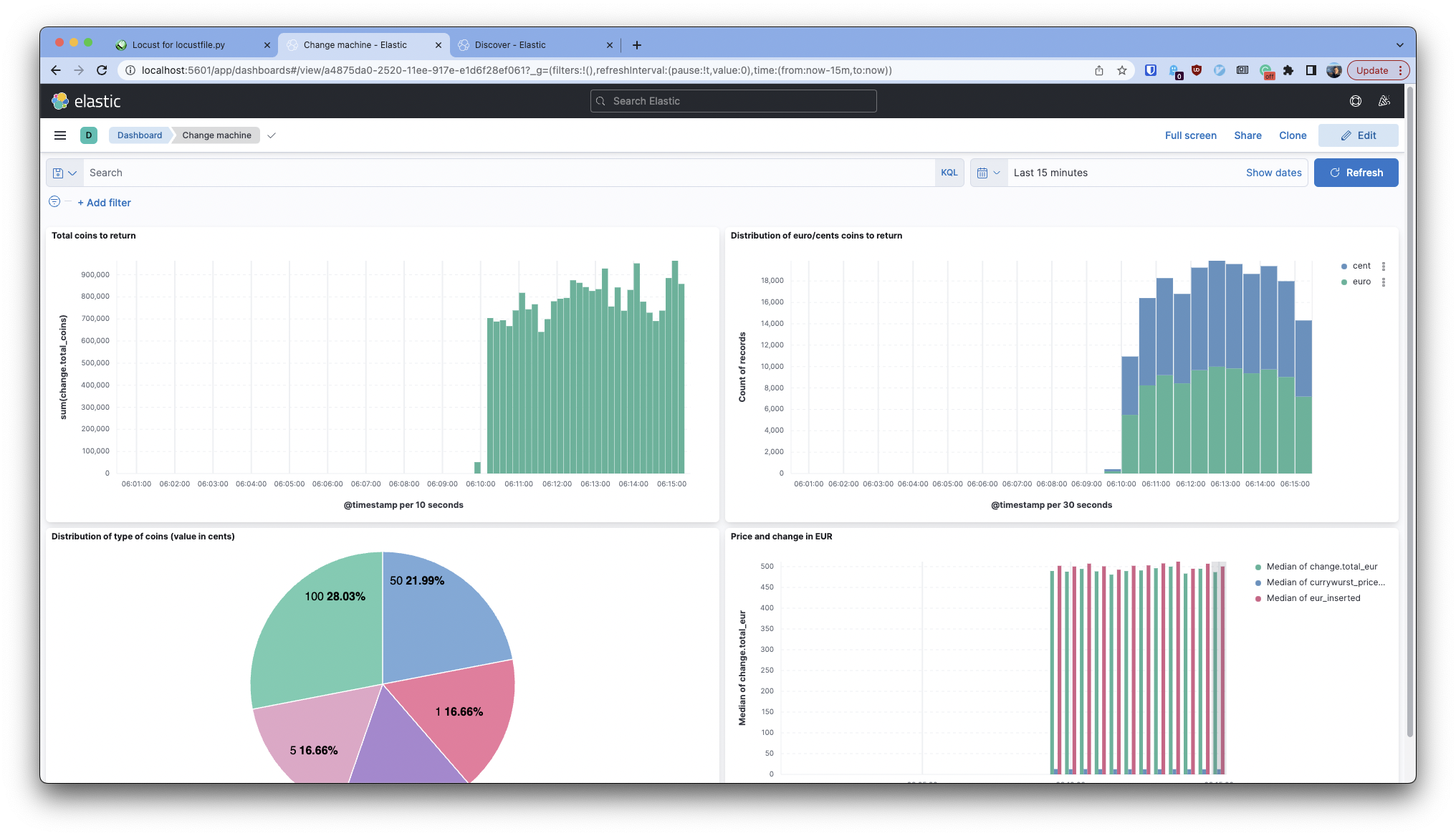Select the 50 21.99% pie slice

437,616
